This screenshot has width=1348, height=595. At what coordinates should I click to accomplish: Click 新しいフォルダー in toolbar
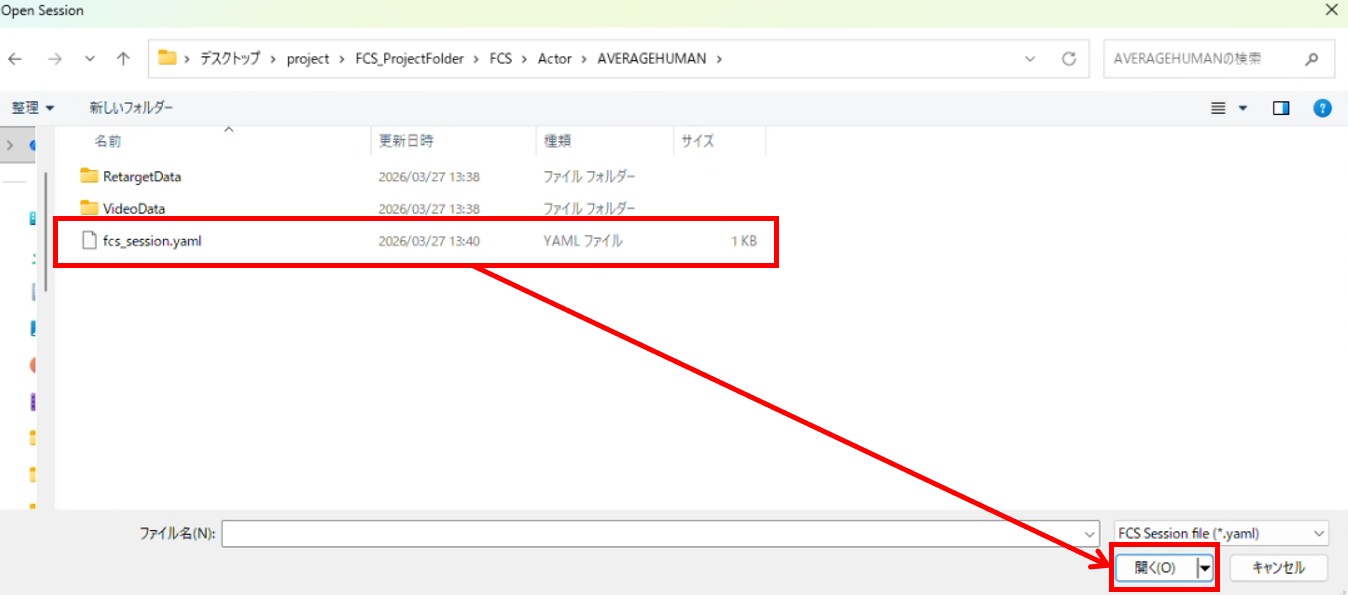tap(131, 108)
